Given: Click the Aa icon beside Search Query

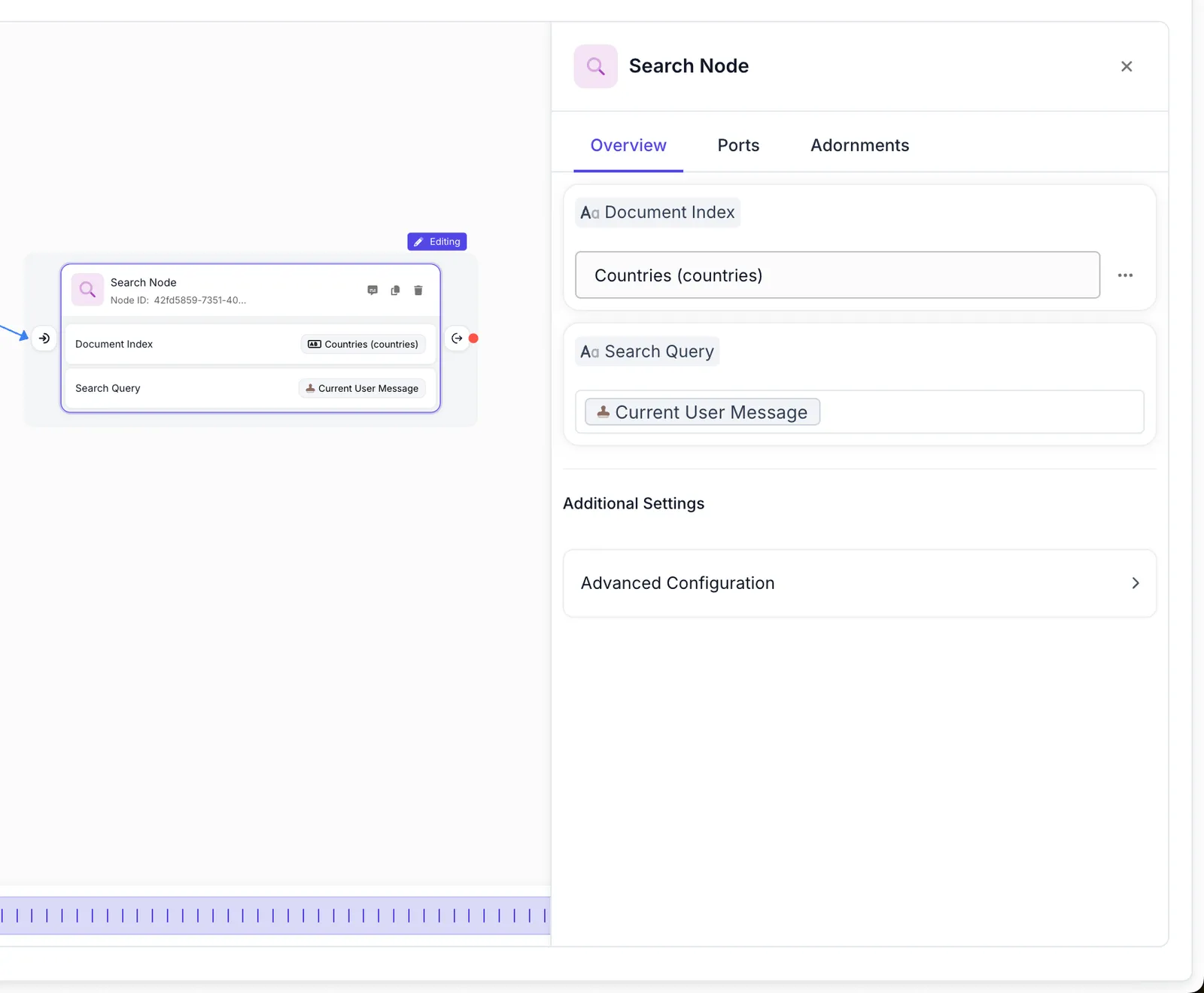Looking at the screenshot, I should pyautogui.click(x=590, y=352).
